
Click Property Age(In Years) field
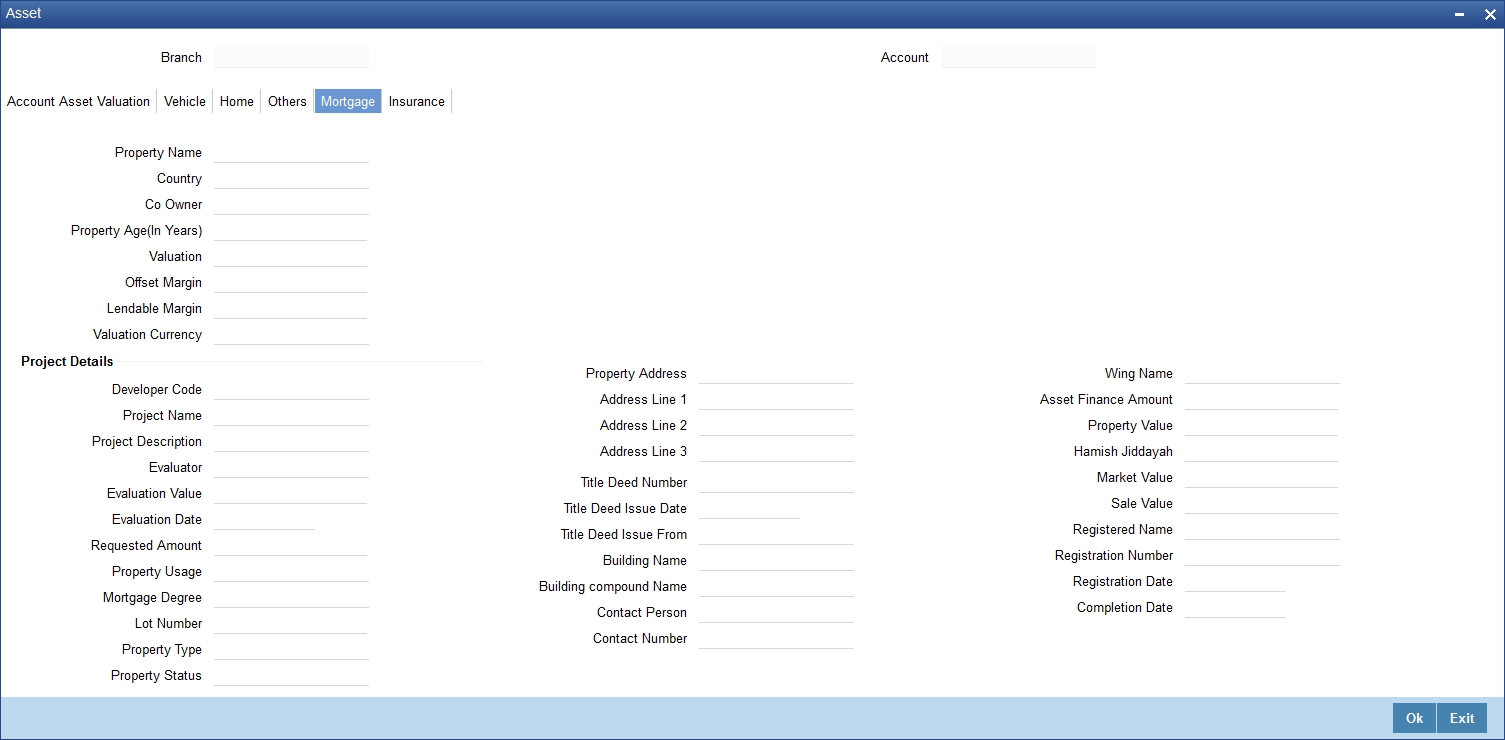(x=290, y=230)
